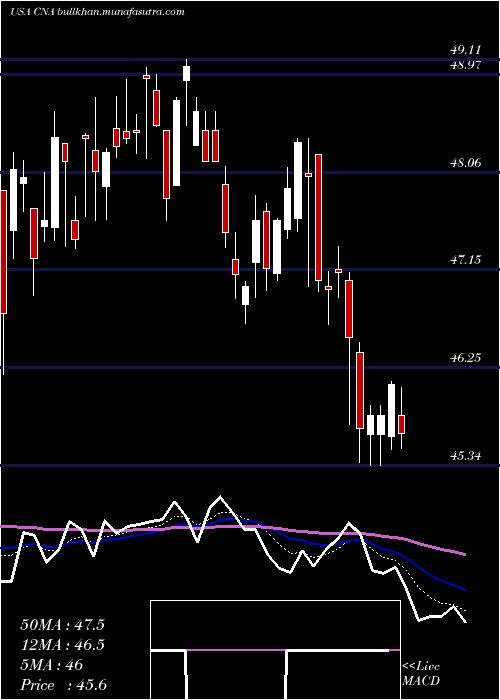
Task: Click the MACD histogram box
Action: (x=275, y=650)
